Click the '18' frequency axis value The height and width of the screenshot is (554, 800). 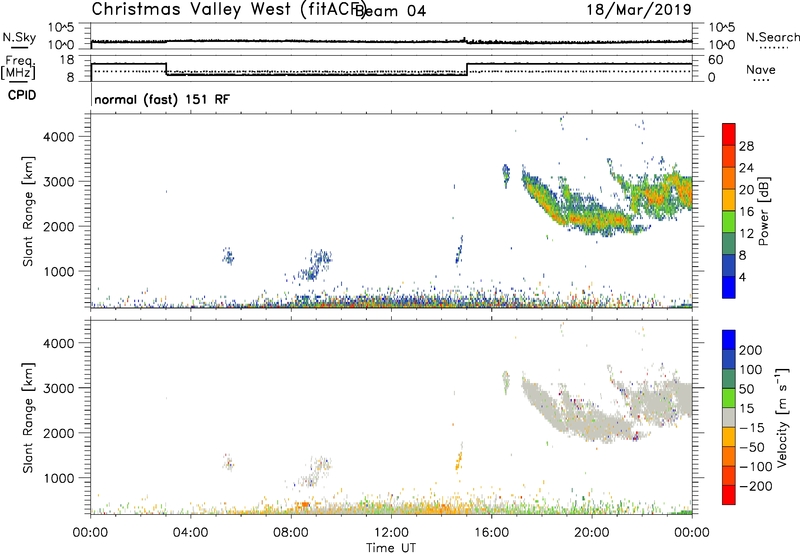pos(67,60)
